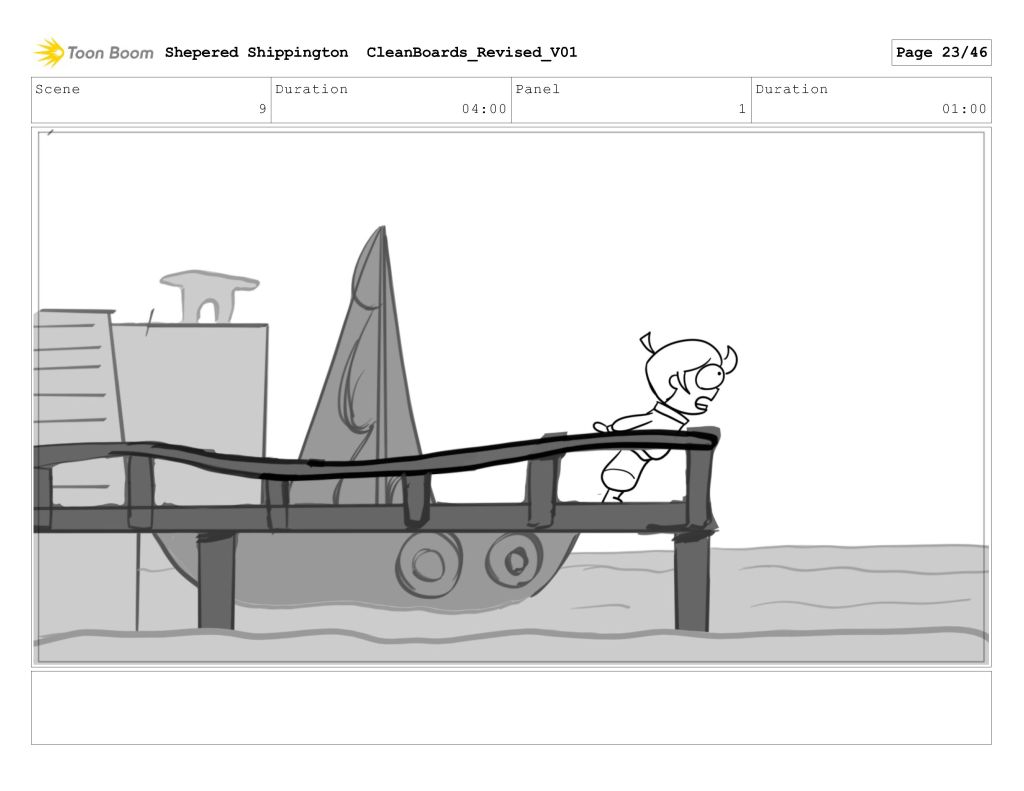Click the chimney shape atop the building
This screenshot has height=791, width=1024.
(x=208, y=295)
